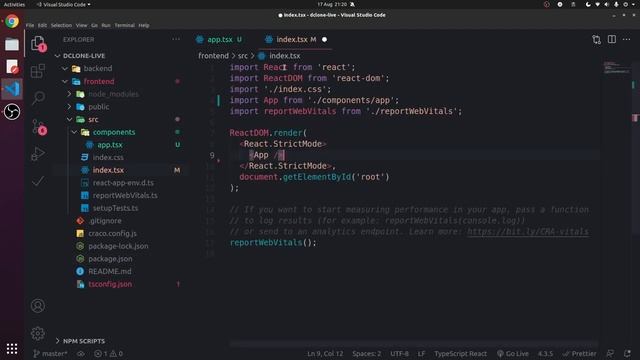Open the Source Control view icon

pos(38,127)
